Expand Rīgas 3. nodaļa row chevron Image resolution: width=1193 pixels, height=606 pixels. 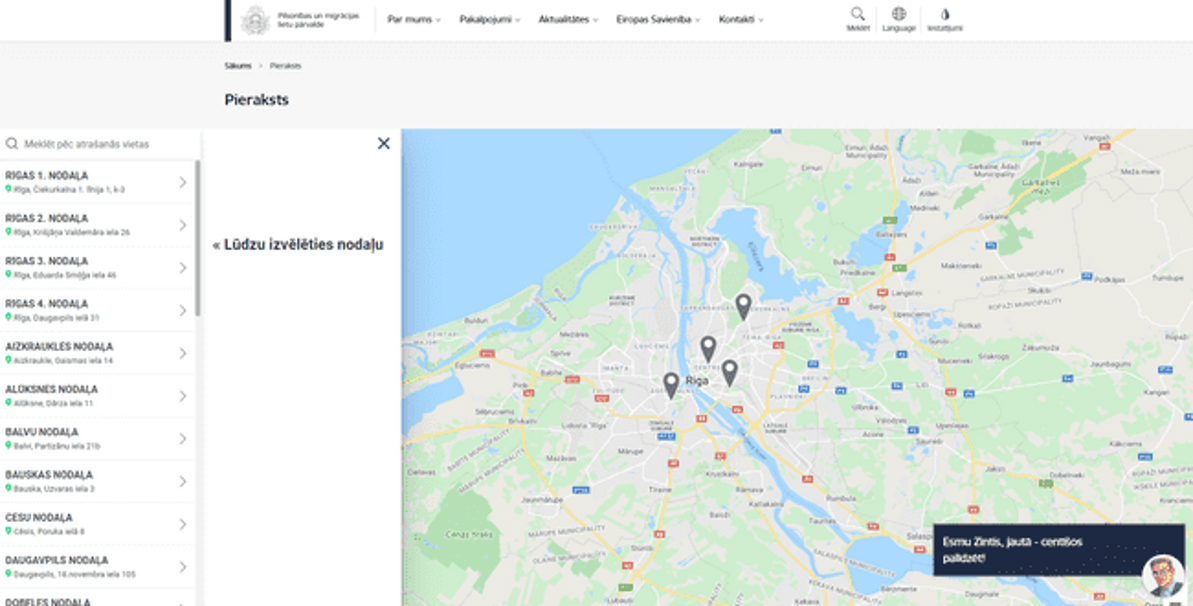[x=183, y=268]
